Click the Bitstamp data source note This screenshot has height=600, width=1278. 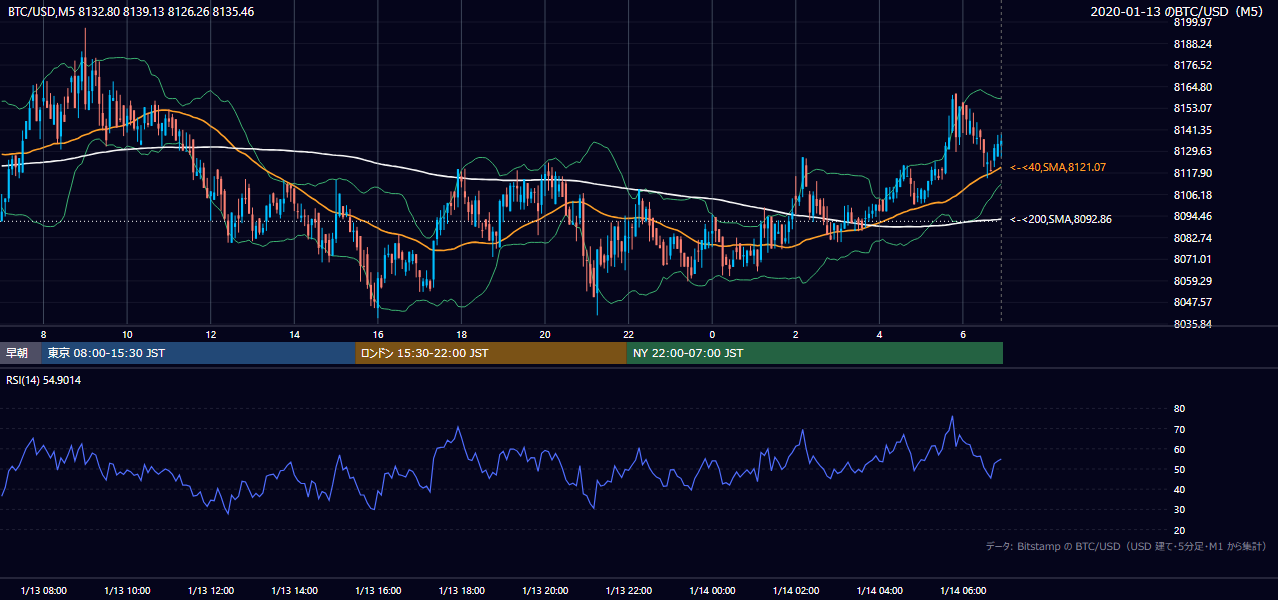point(1126,546)
